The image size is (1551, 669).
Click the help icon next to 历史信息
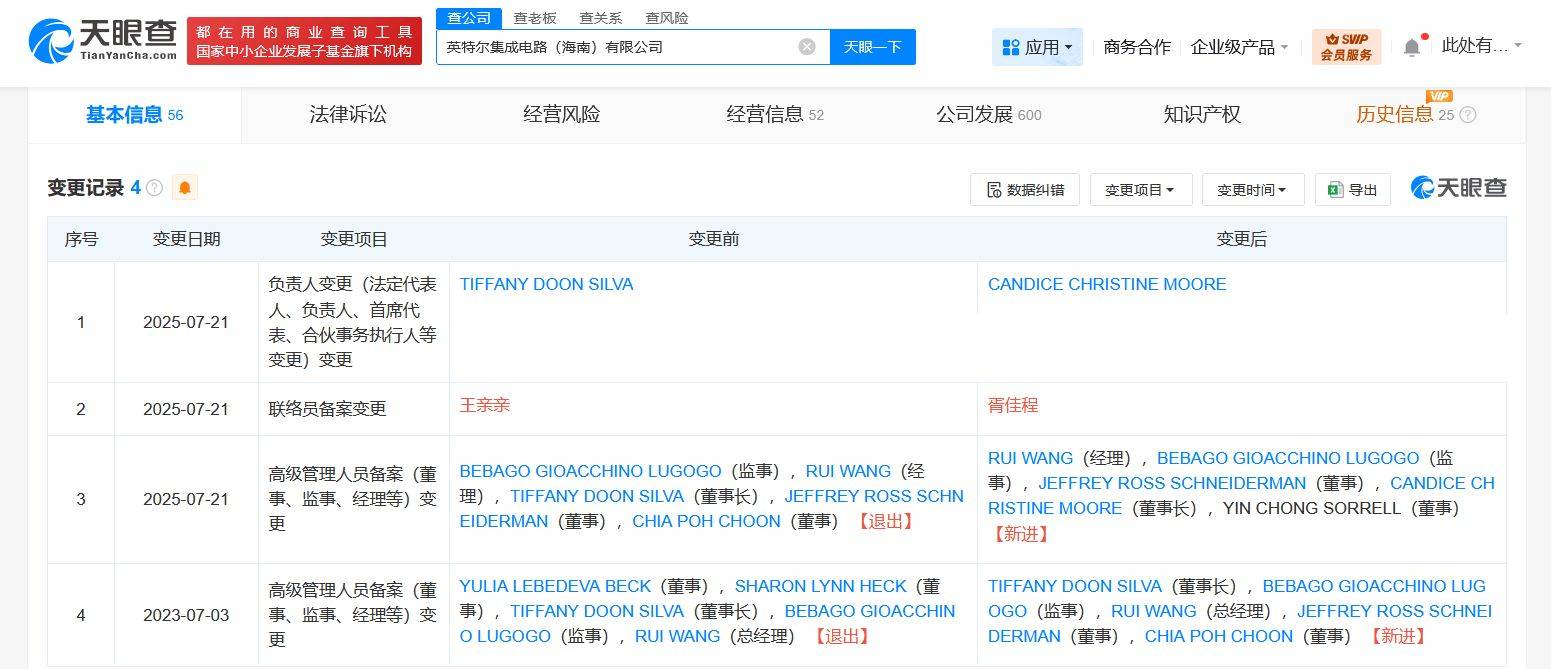coord(1468,115)
